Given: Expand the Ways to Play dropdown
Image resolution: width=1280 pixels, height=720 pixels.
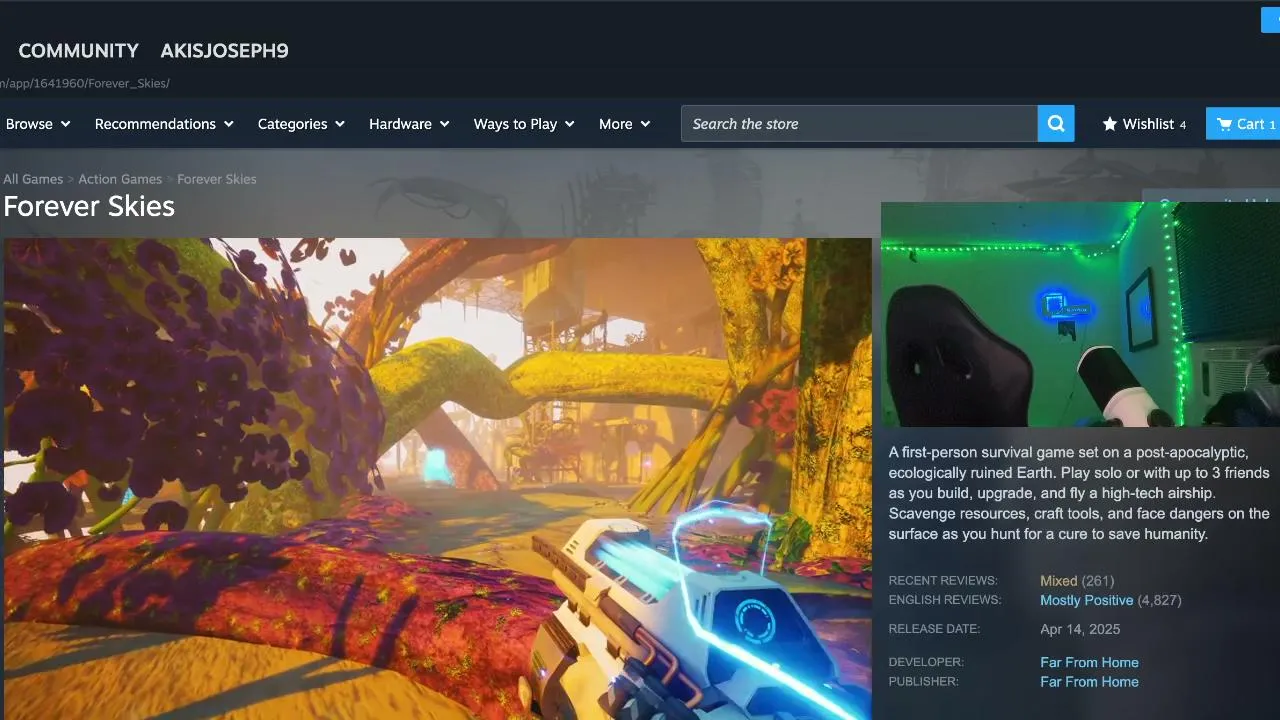Looking at the screenshot, I should point(524,124).
